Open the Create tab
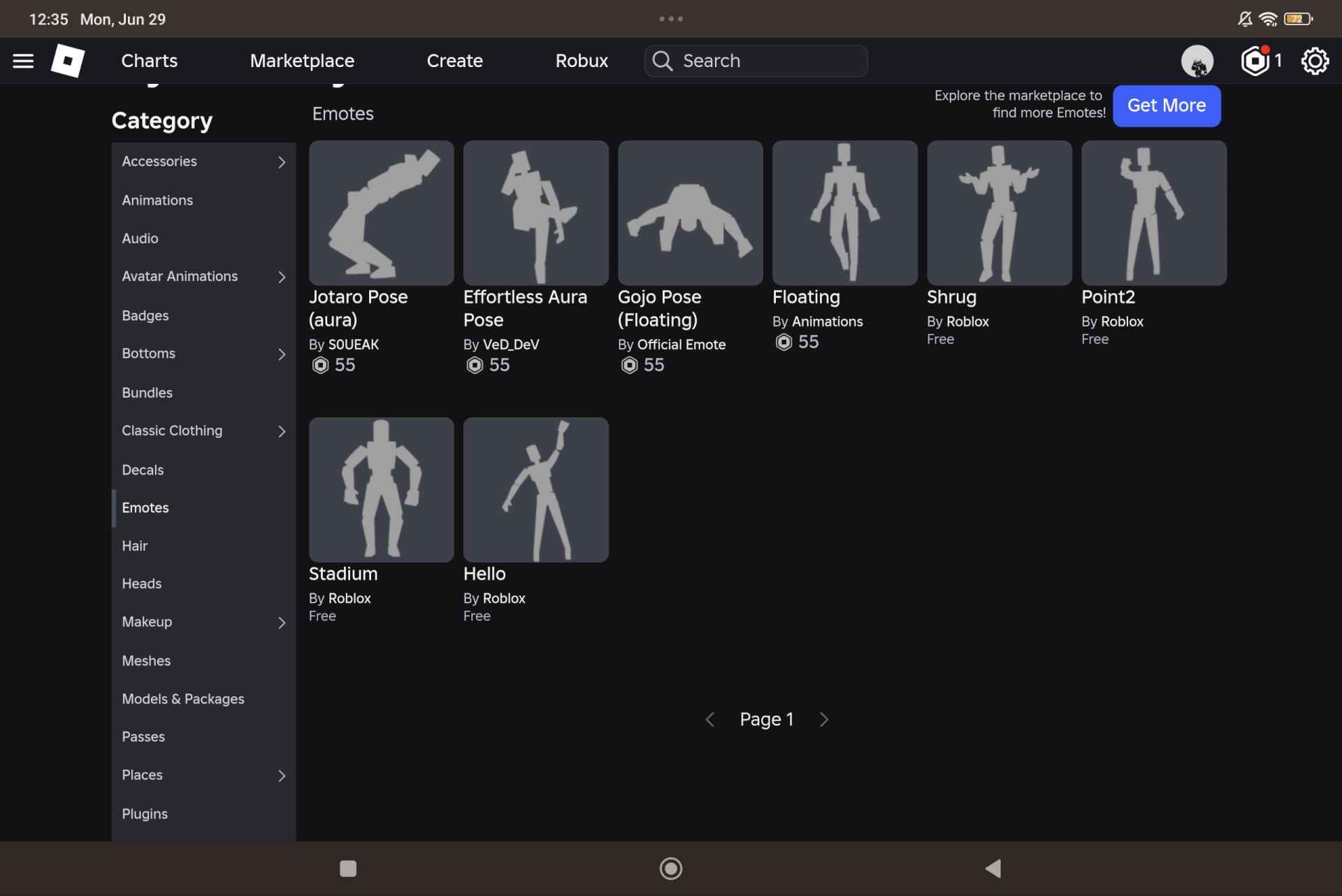The width and height of the screenshot is (1342, 896). pos(454,61)
